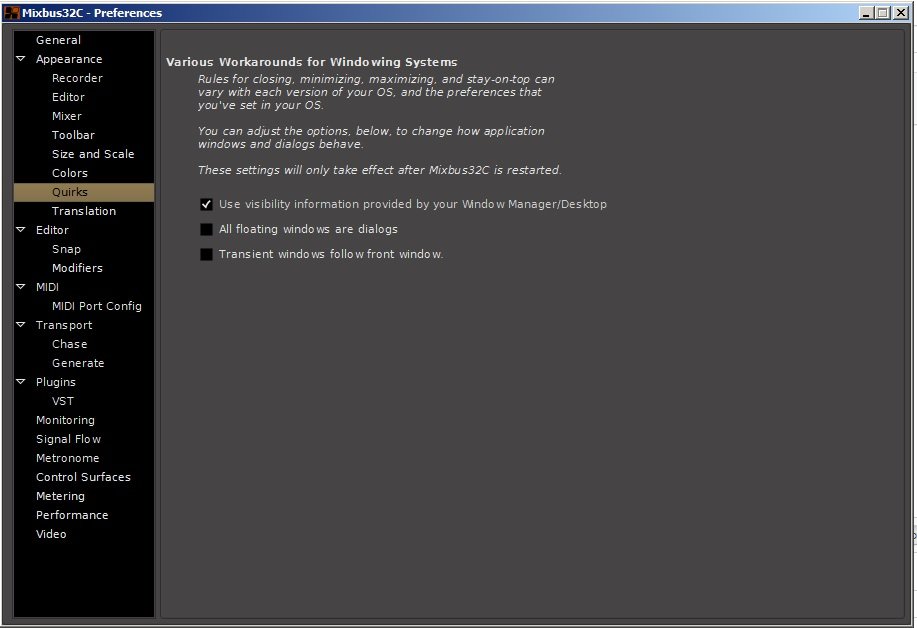This screenshot has width=917, height=628.
Task: Collapse the MIDI section triangle
Action: click(21, 287)
